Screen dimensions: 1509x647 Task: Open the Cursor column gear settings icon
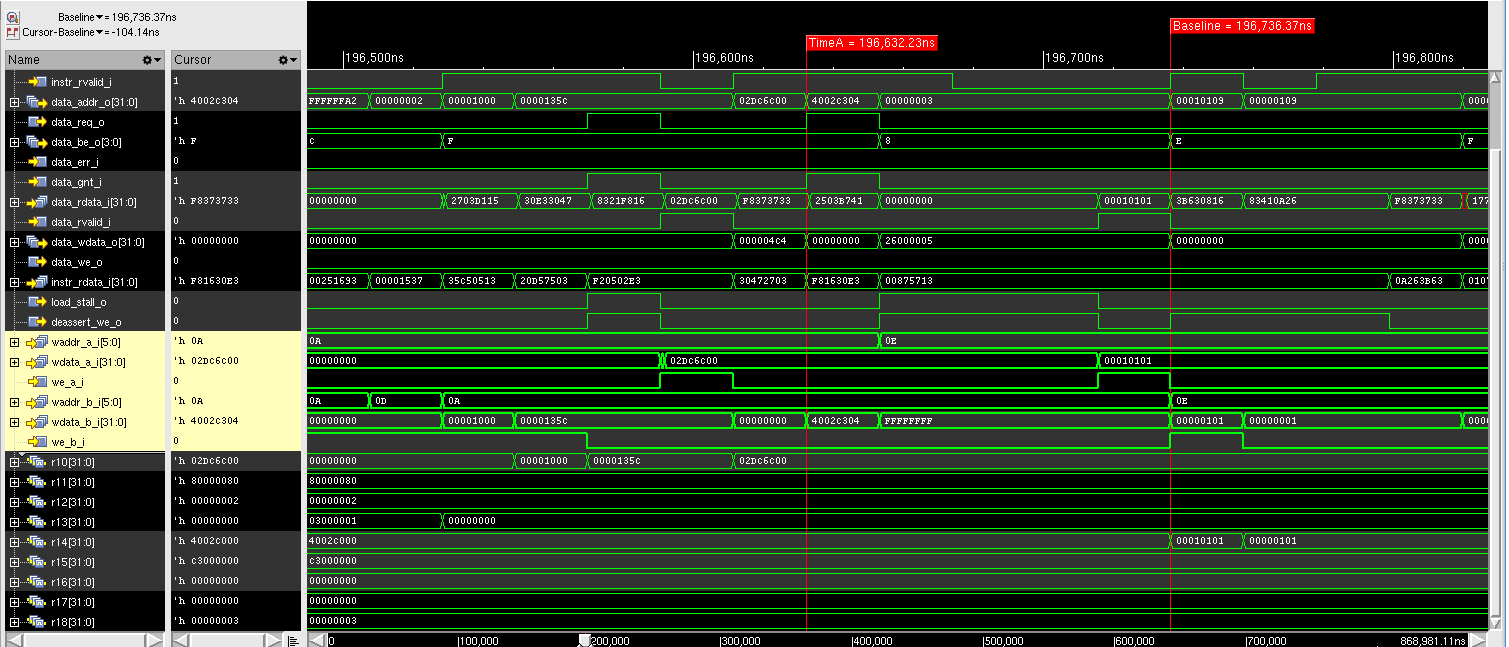pos(284,59)
